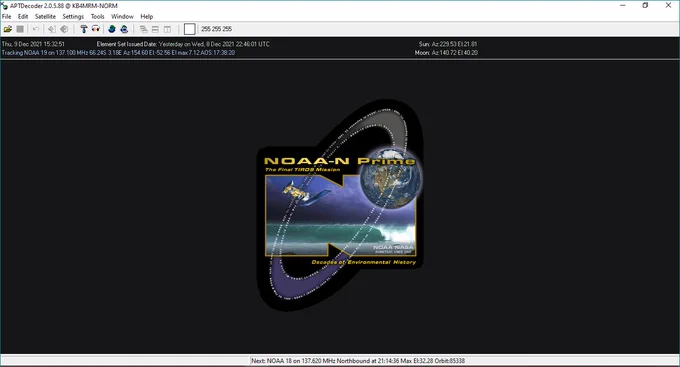Open the Satellite menu
Image resolution: width=680 pixels, height=367 pixels.
point(46,16)
